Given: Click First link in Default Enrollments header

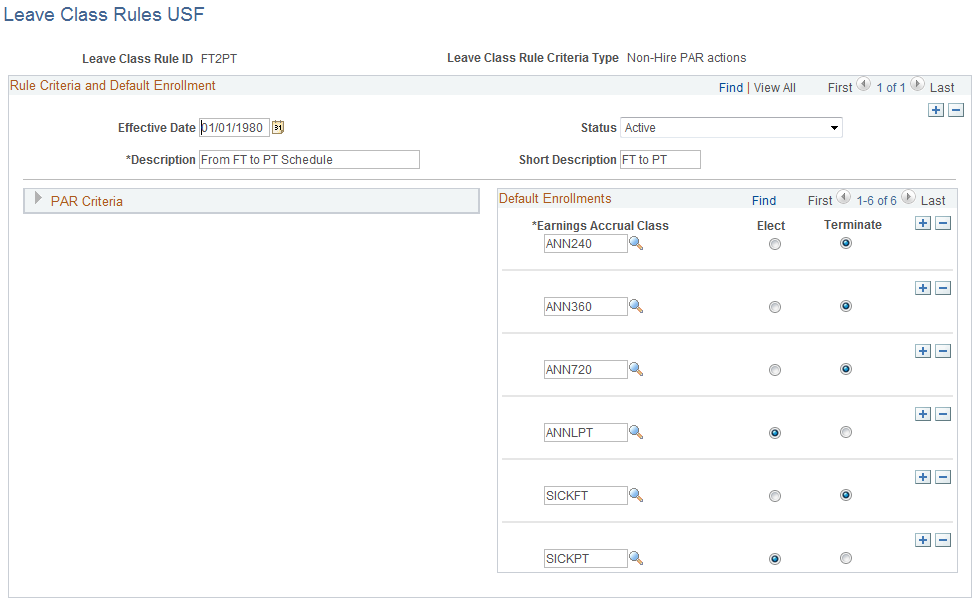Looking at the screenshot, I should [820, 201].
